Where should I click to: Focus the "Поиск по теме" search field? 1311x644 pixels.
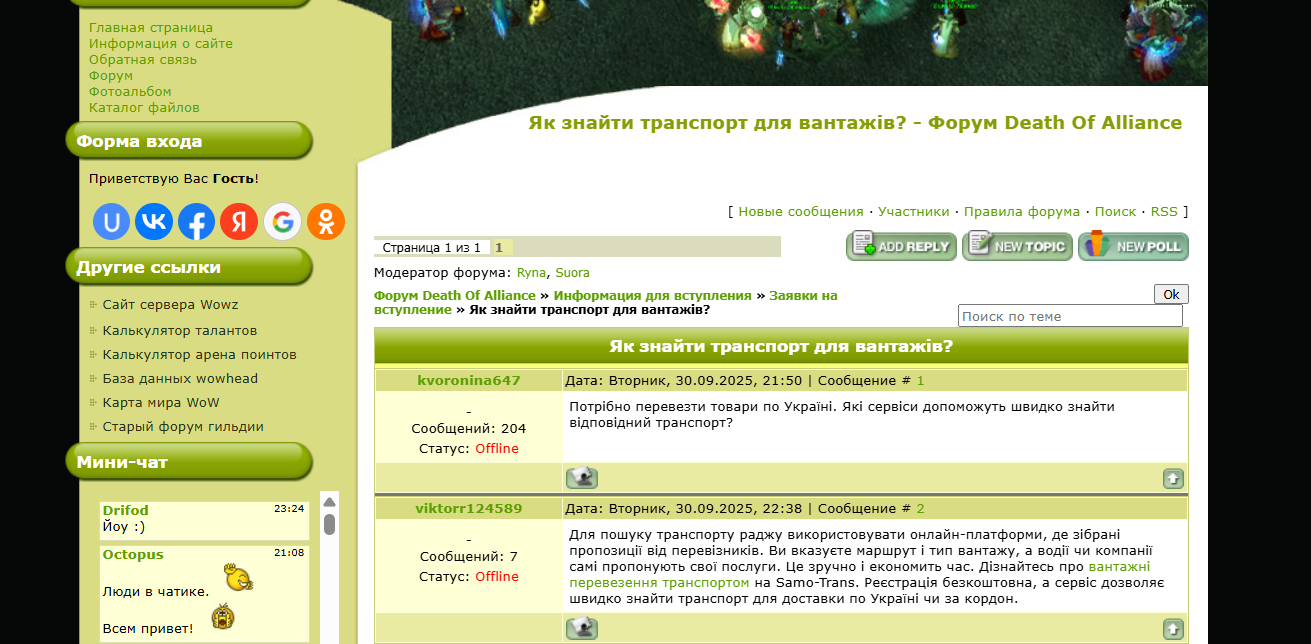click(1069, 316)
